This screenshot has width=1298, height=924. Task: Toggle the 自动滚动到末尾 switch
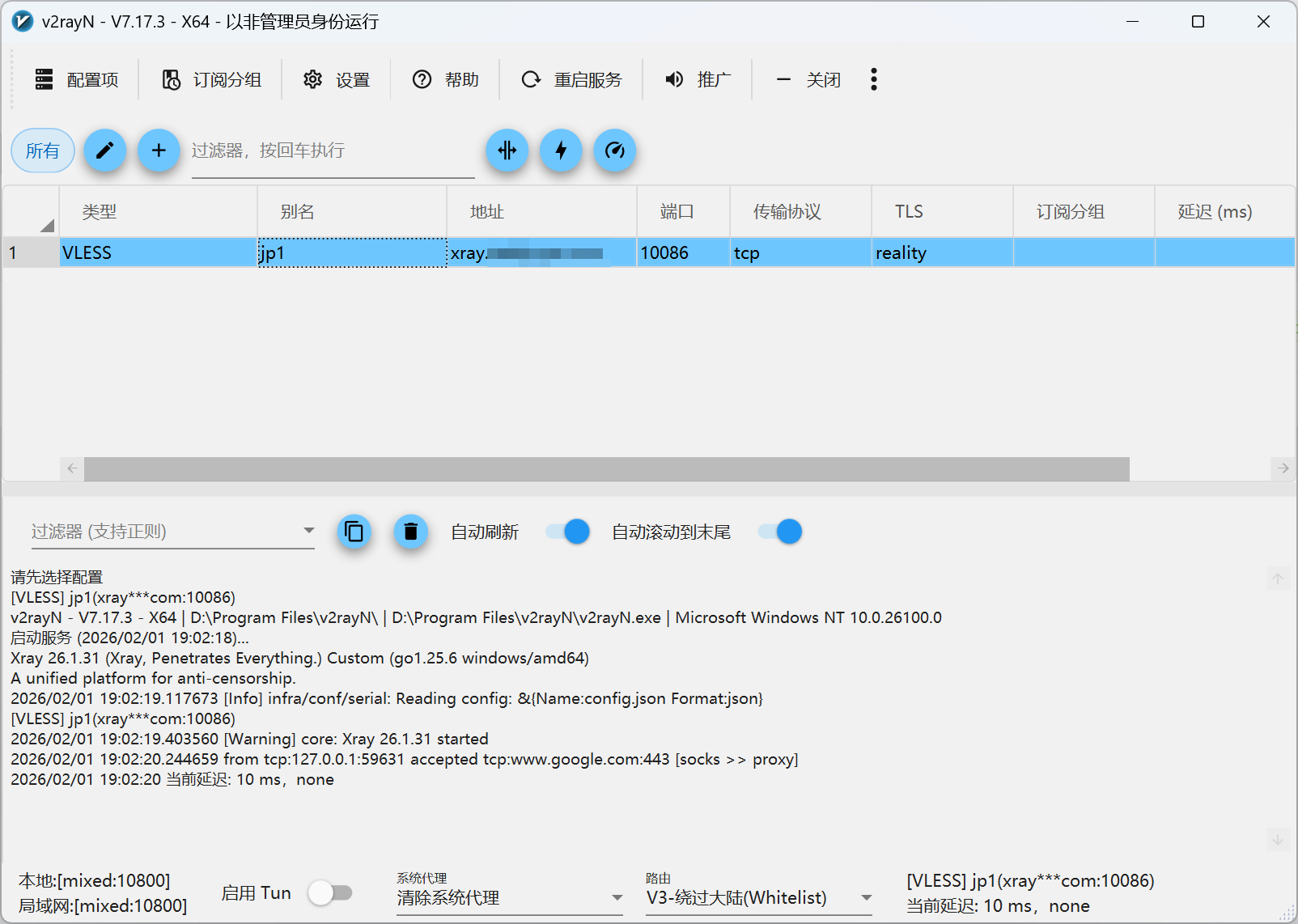pyautogui.click(x=780, y=532)
